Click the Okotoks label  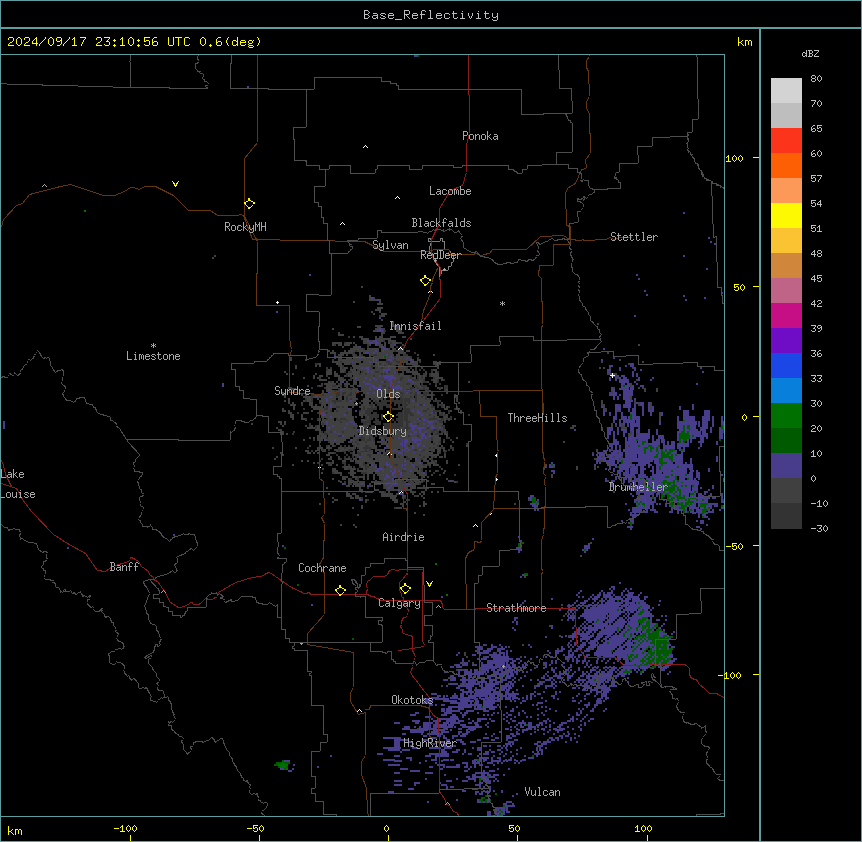pos(412,700)
